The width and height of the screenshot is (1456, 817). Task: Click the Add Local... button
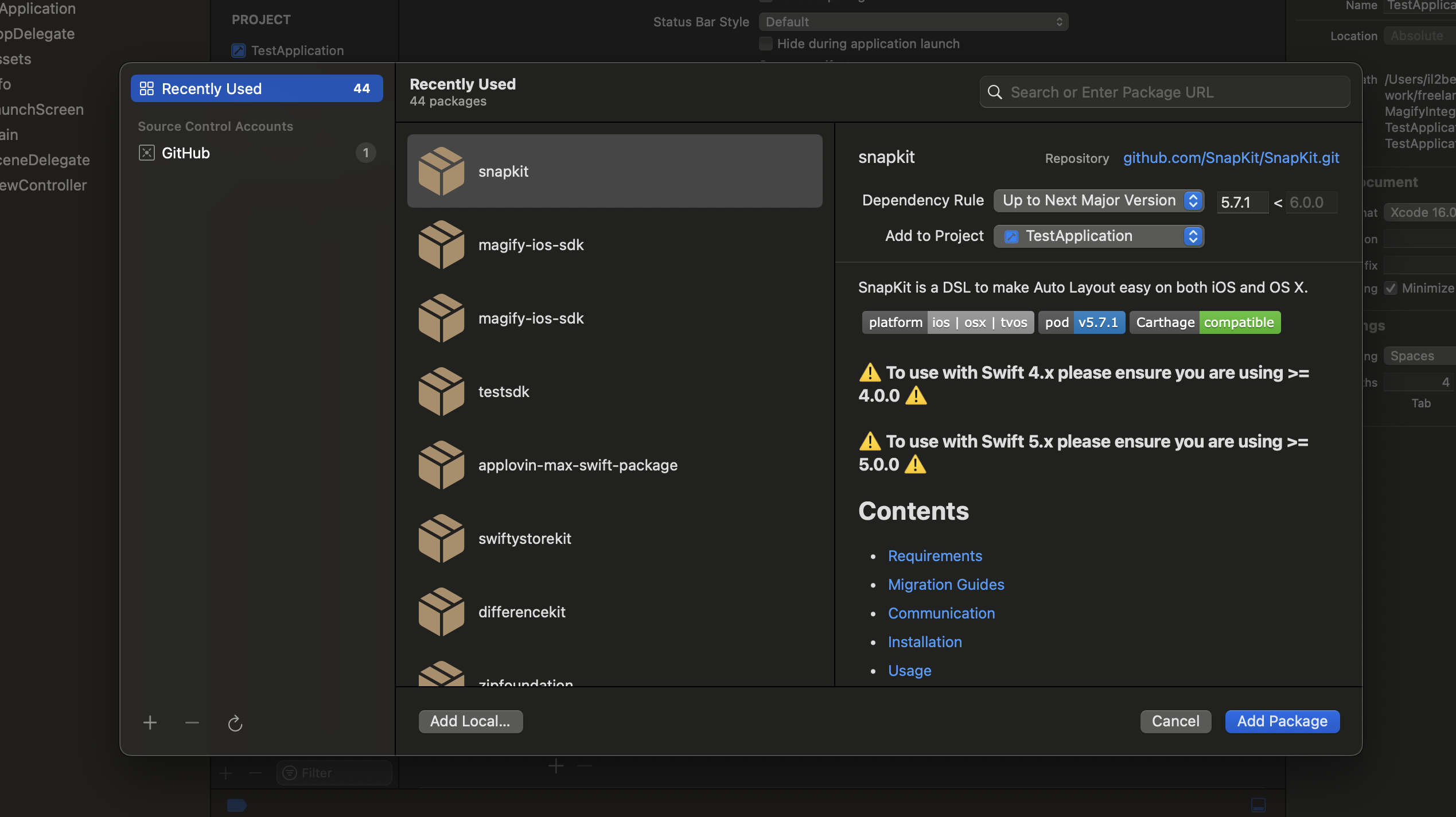[470, 721]
